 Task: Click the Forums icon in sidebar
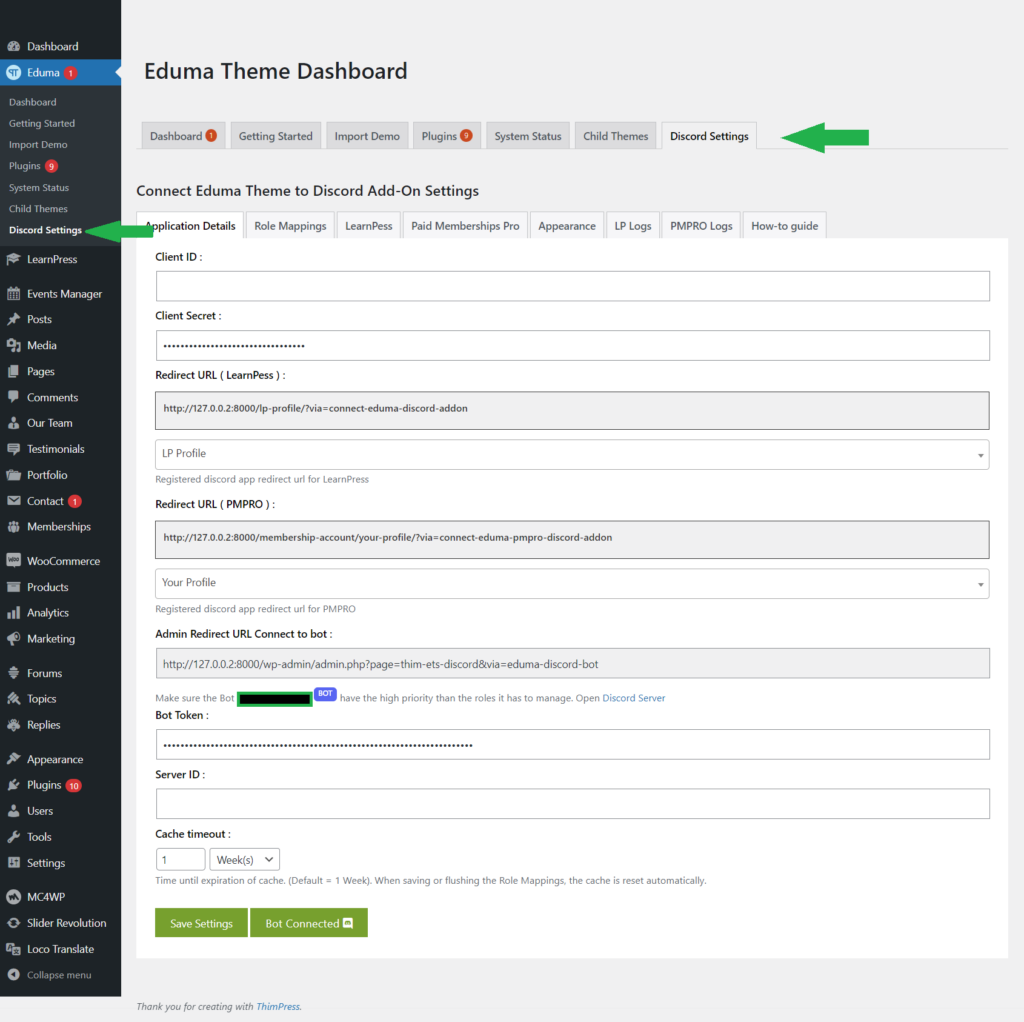tap(14, 673)
